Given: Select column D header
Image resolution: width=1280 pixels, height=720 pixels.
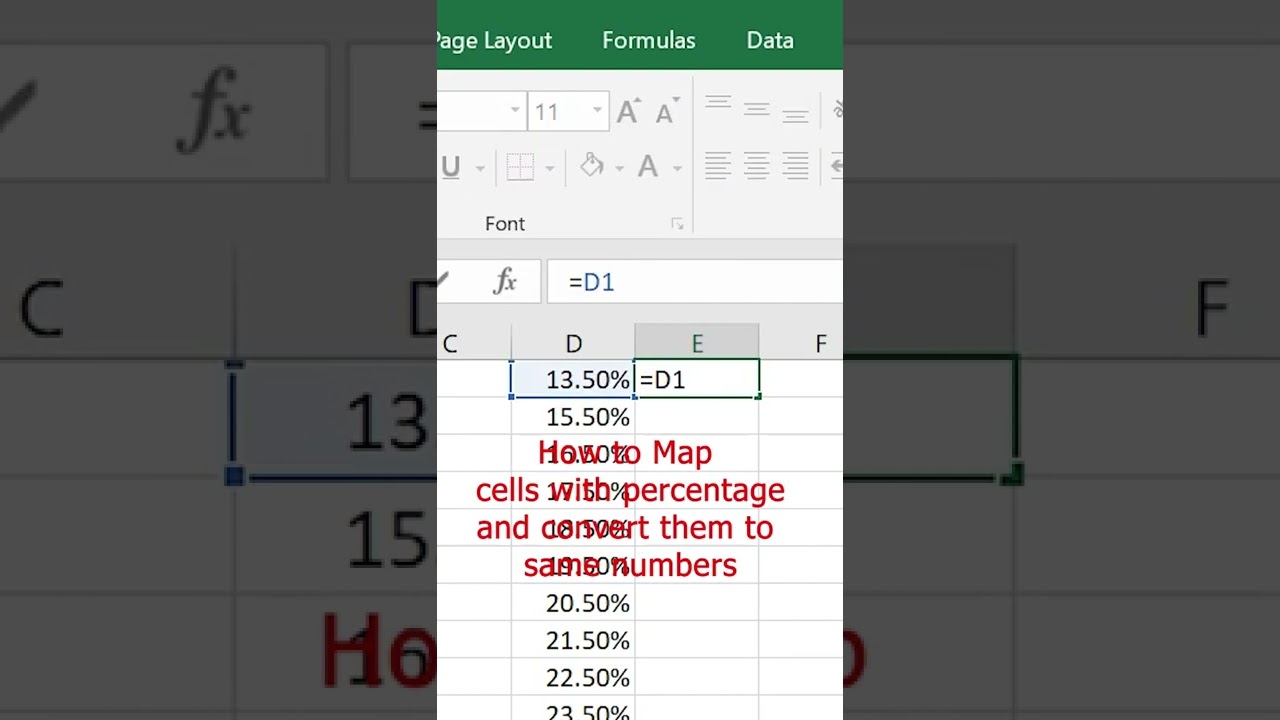Looking at the screenshot, I should 573,344.
